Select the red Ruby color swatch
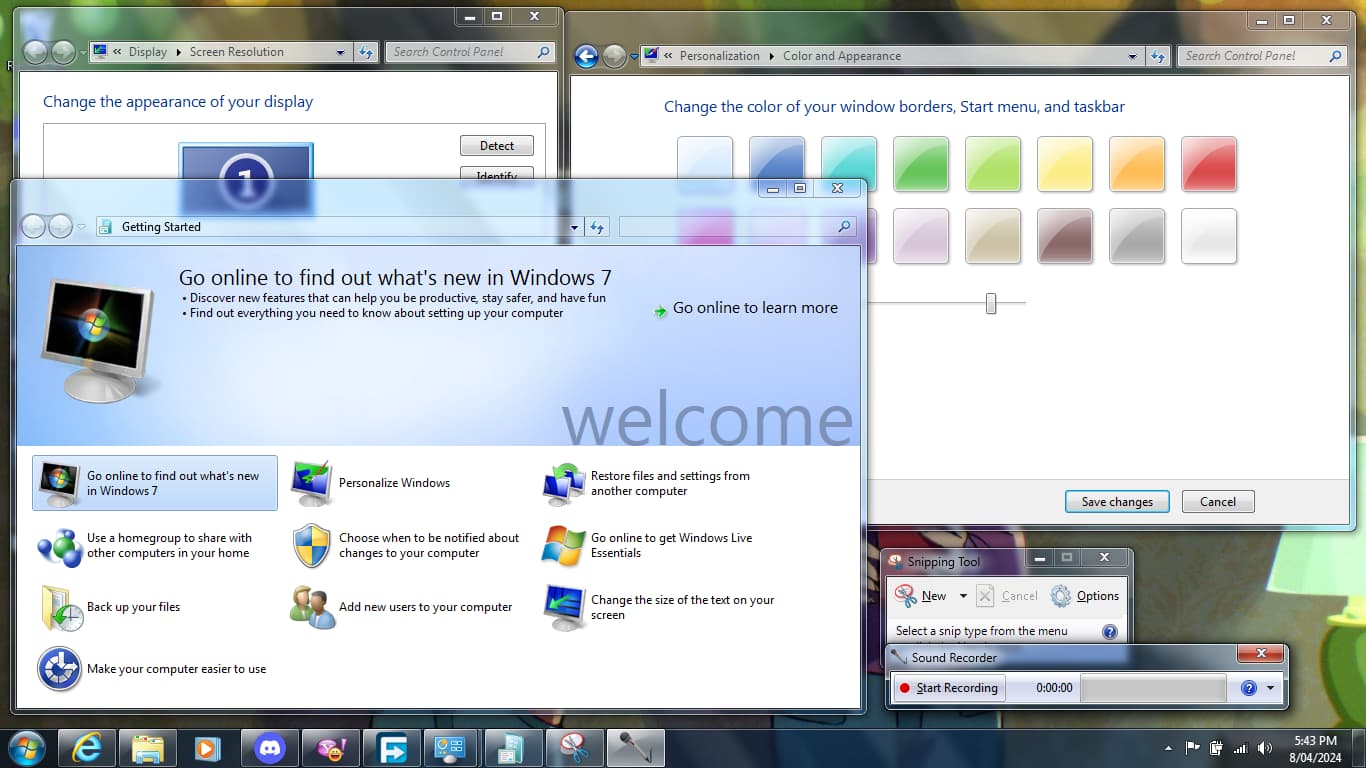The height and width of the screenshot is (768, 1366). click(x=1209, y=164)
